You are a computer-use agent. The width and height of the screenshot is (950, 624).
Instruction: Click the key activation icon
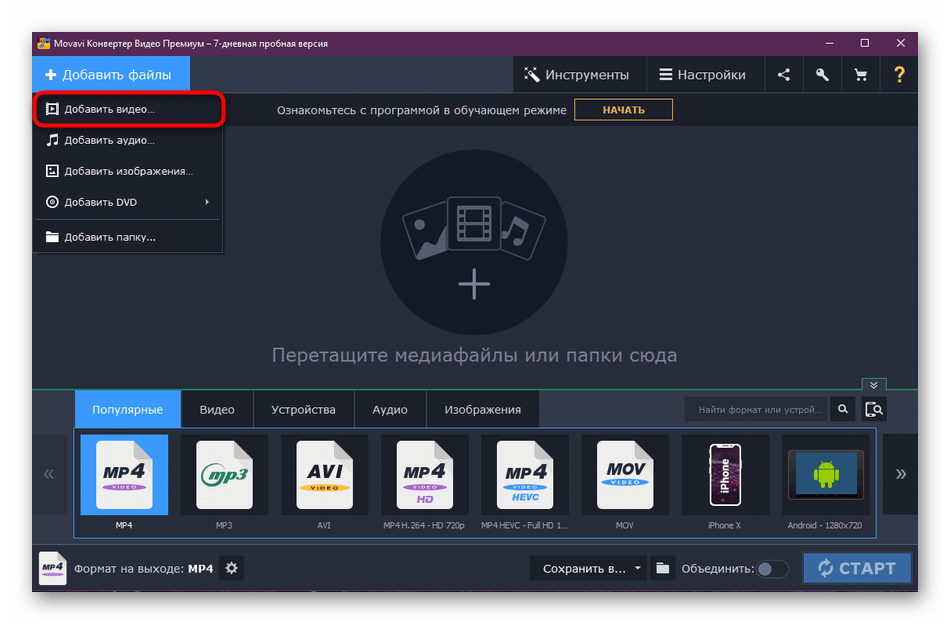tap(822, 75)
